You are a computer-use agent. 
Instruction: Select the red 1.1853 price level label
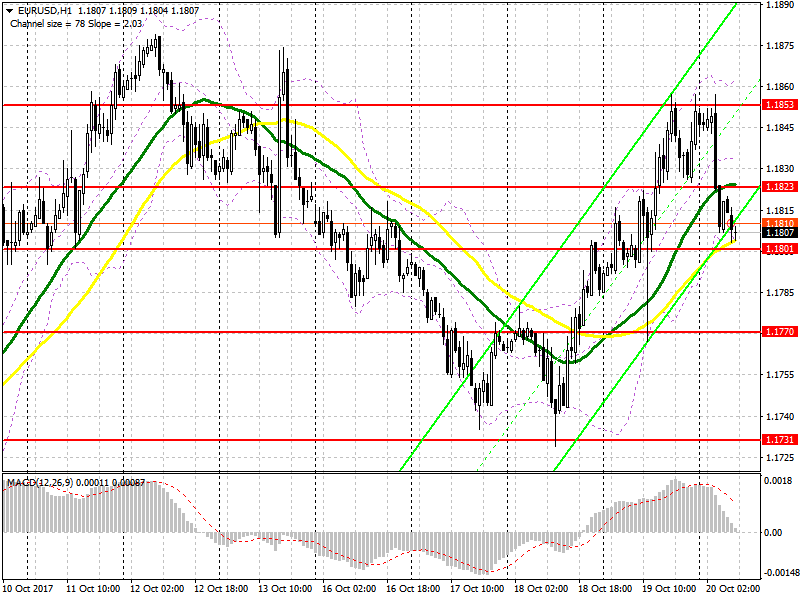(x=780, y=105)
